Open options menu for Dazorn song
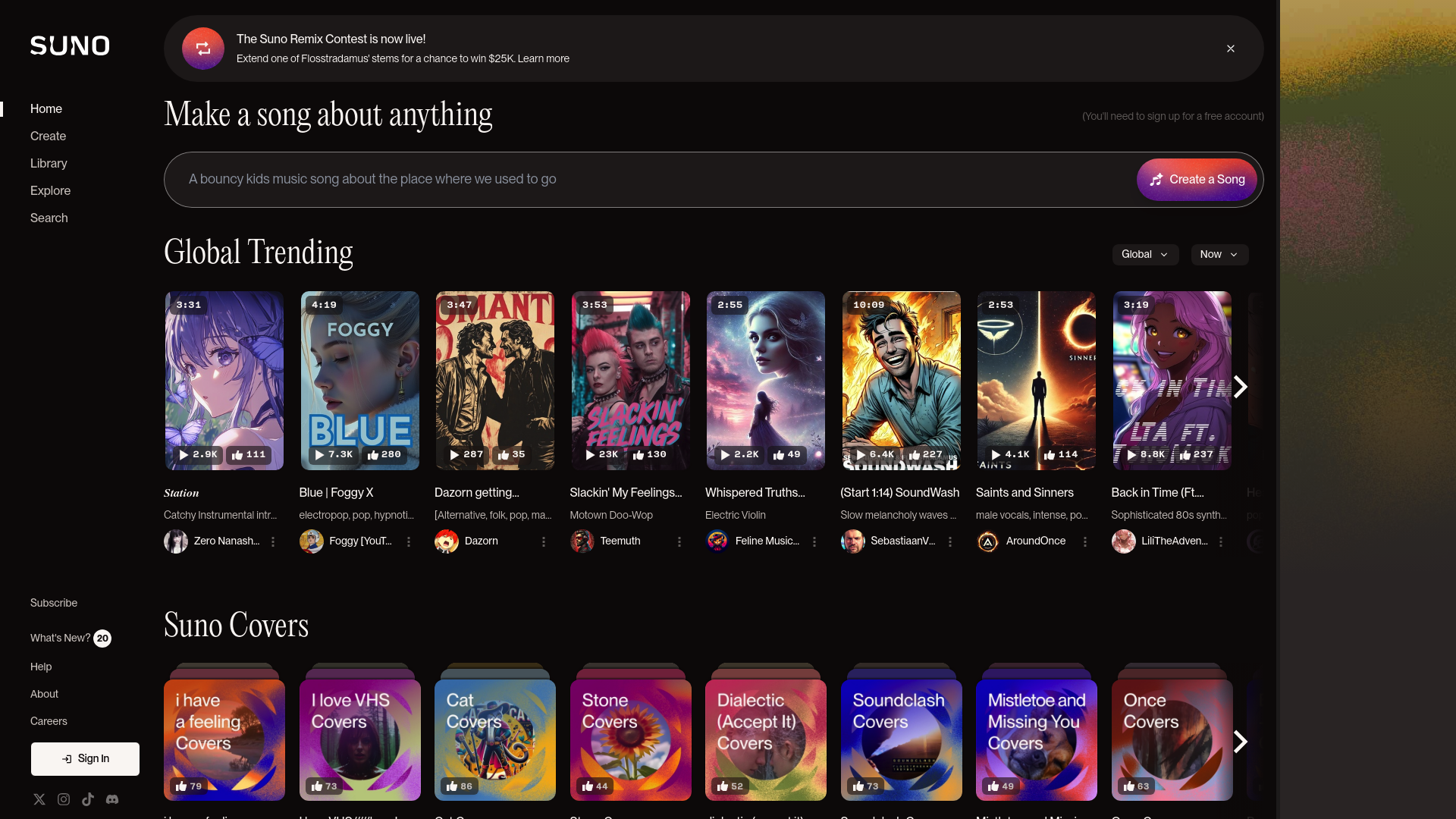 click(544, 541)
